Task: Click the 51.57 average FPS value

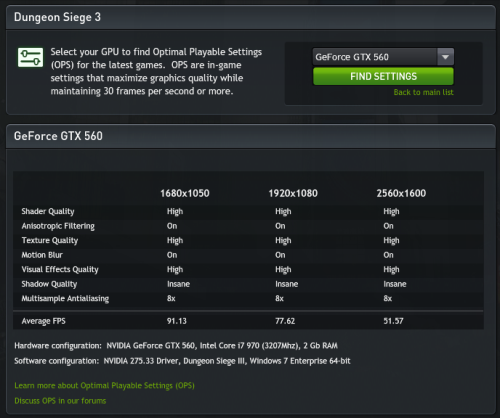Action: pyautogui.click(x=393, y=321)
